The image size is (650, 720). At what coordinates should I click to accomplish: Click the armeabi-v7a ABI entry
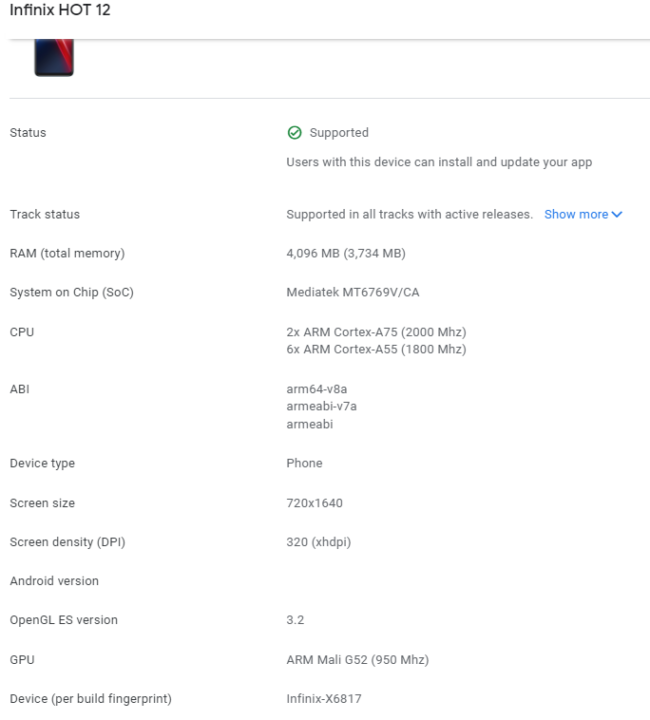click(x=322, y=406)
